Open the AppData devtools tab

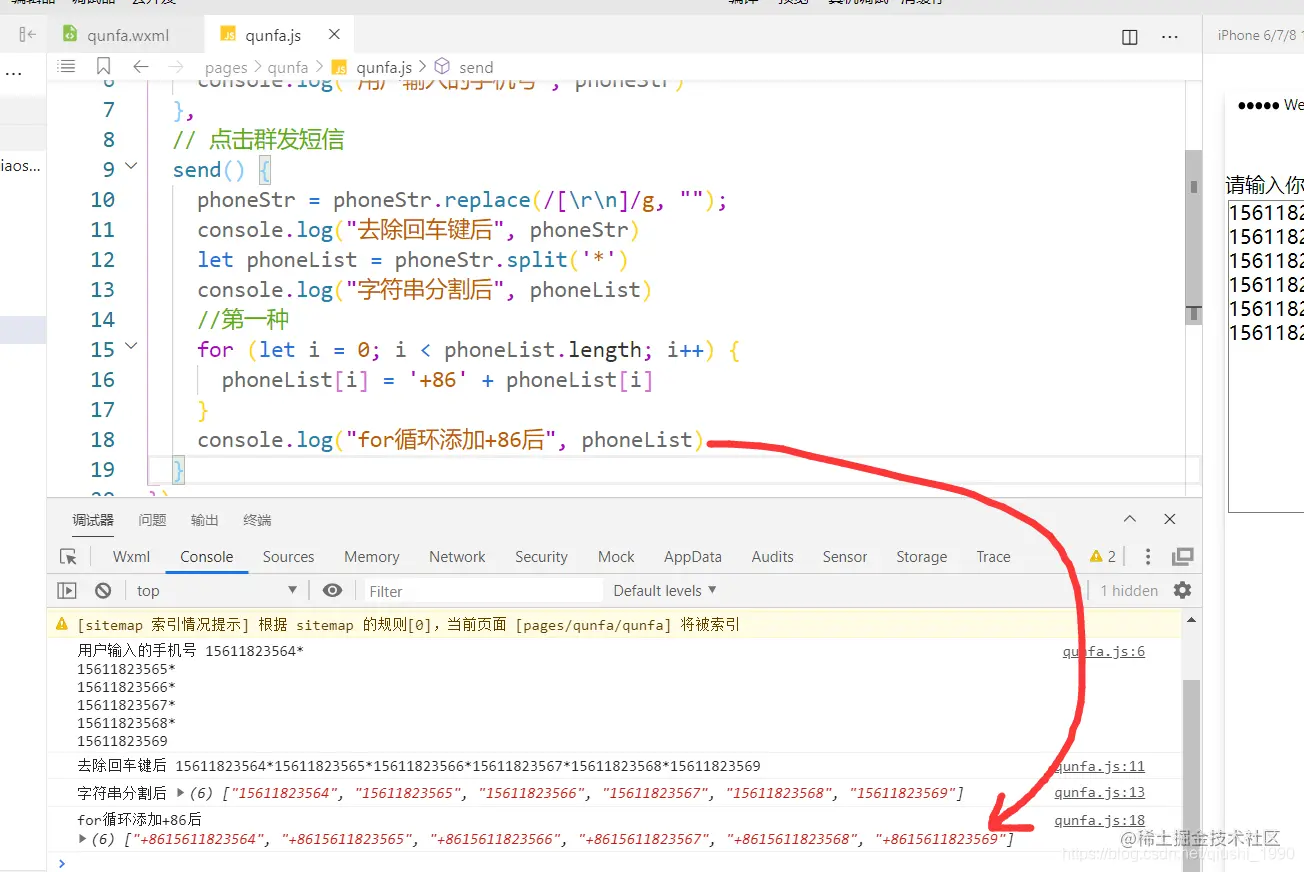click(x=693, y=557)
